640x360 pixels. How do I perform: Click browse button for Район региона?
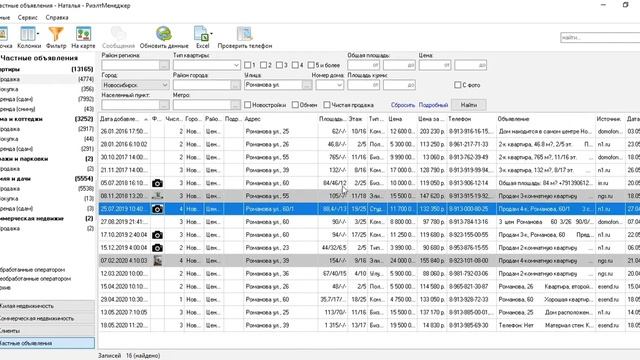point(164,65)
